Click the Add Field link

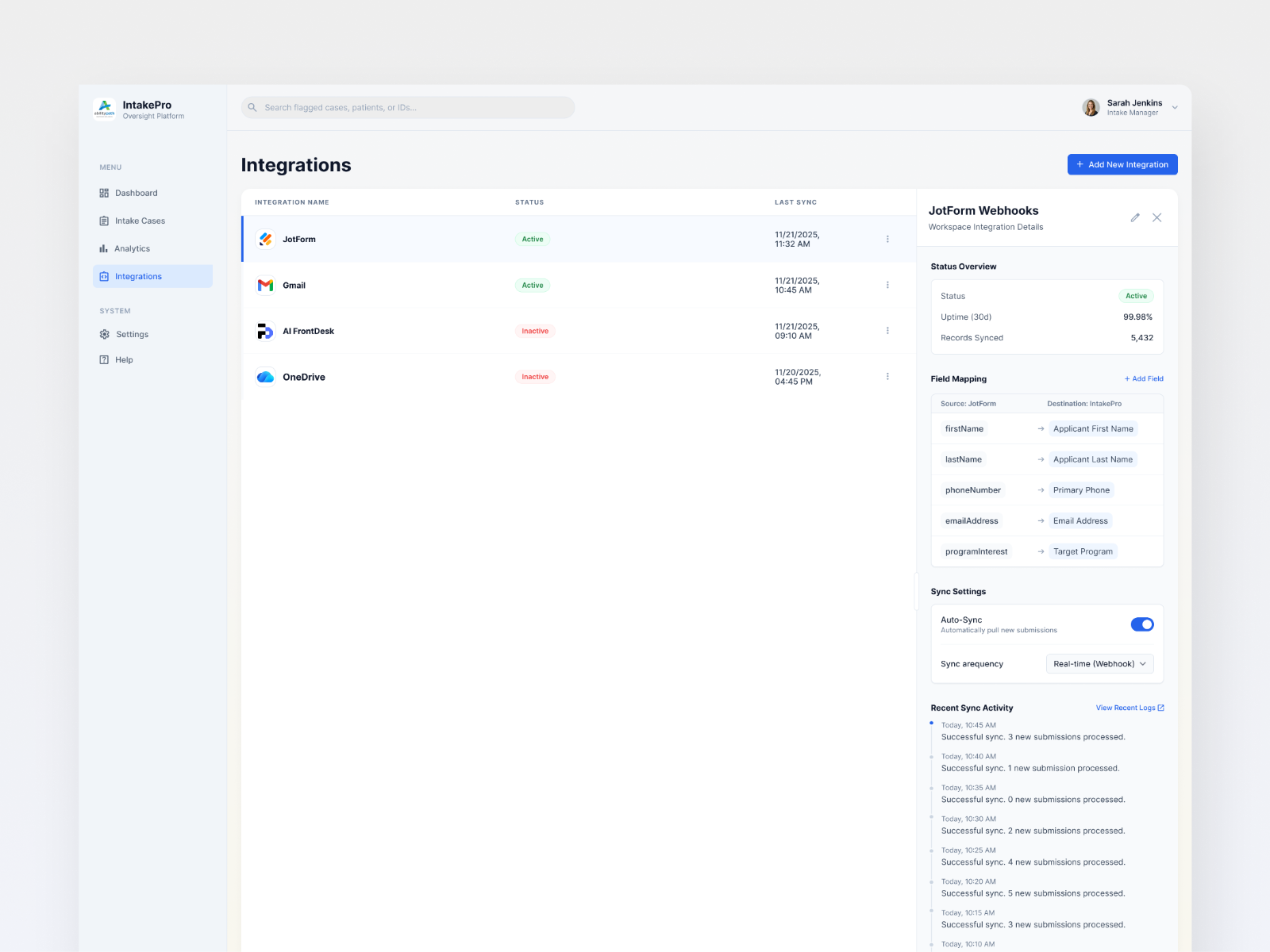1144,378
